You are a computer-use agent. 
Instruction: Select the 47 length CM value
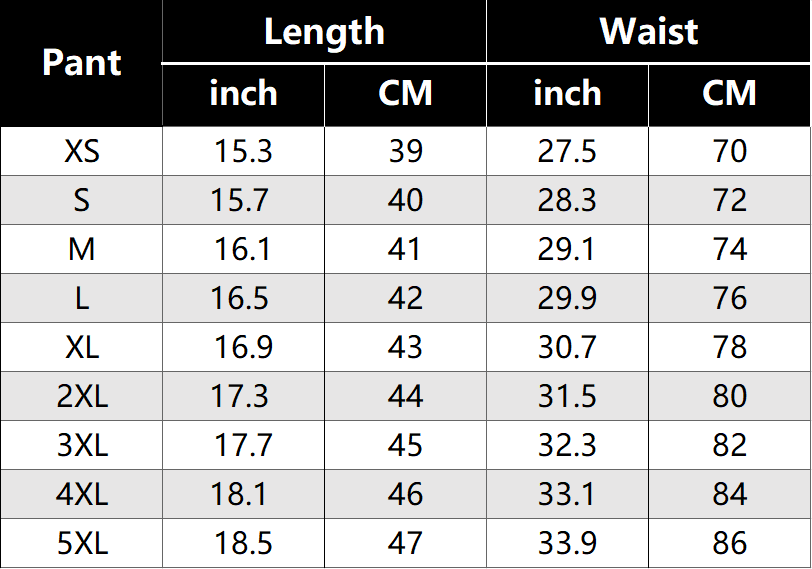[x=405, y=543]
